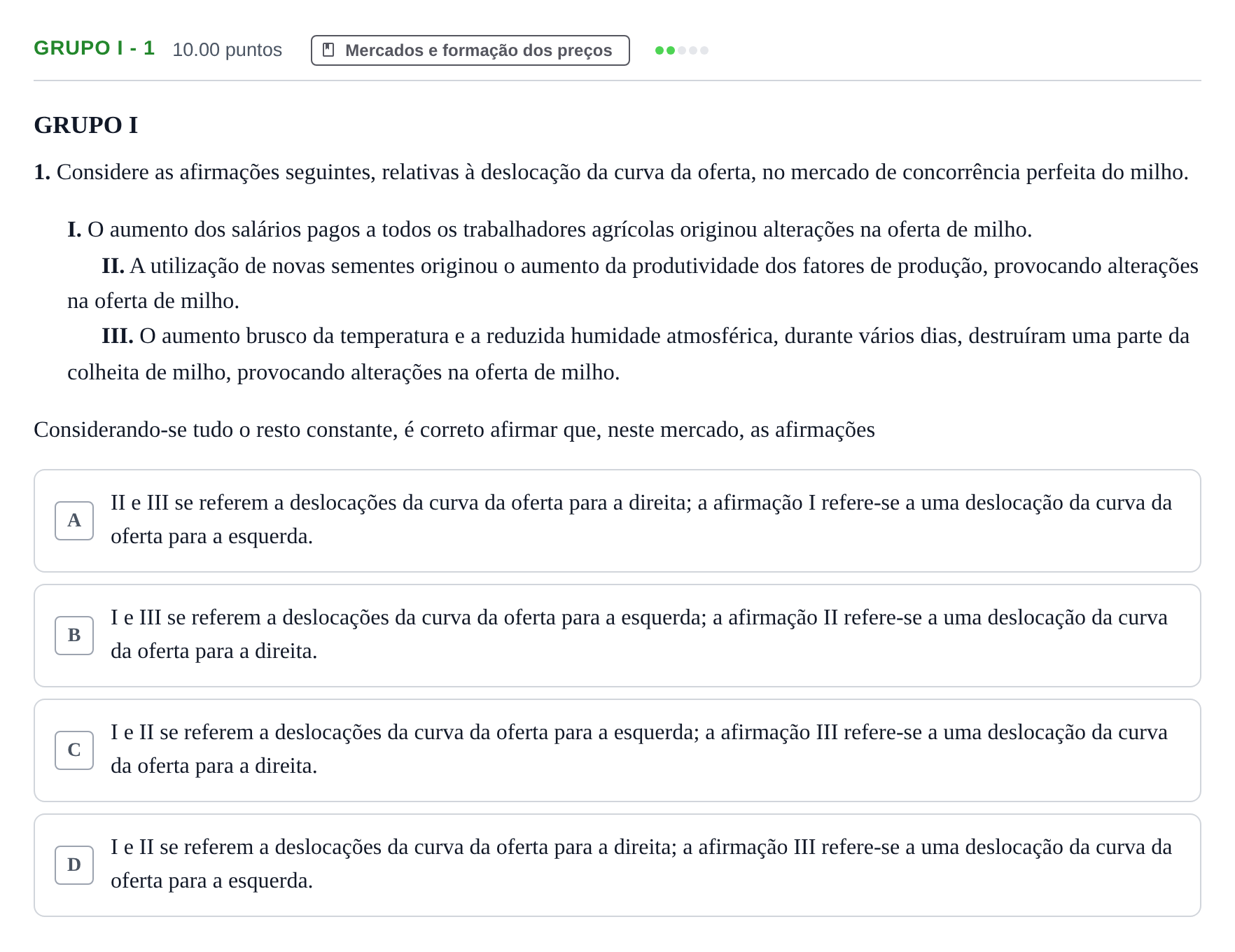The height and width of the screenshot is (952, 1235).
Task: Open the Mercados e formação dos preços tag
Action: pyautogui.click(x=470, y=50)
